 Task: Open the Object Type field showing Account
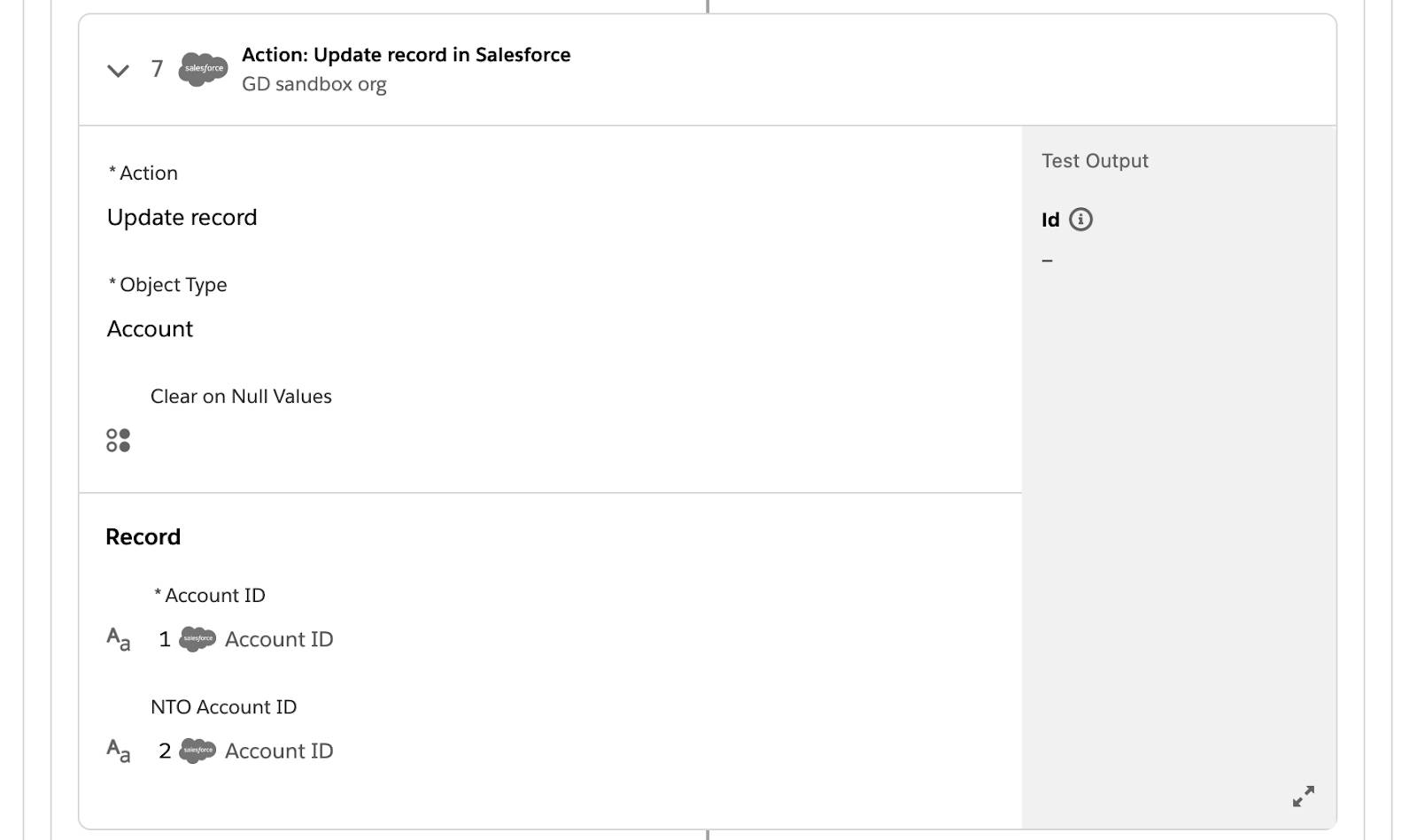(150, 329)
